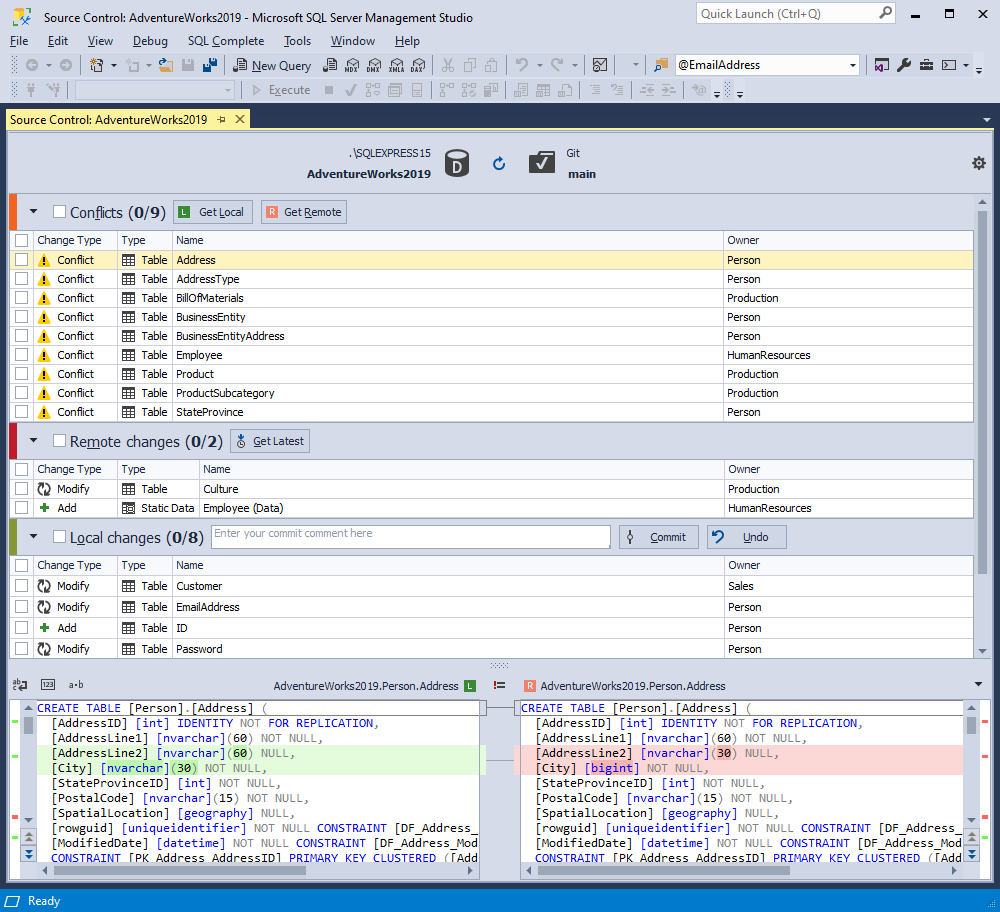The height and width of the screenshot is (912, 1000).
Task: Click the Database Engine Query icon
Action: point(330,65)
